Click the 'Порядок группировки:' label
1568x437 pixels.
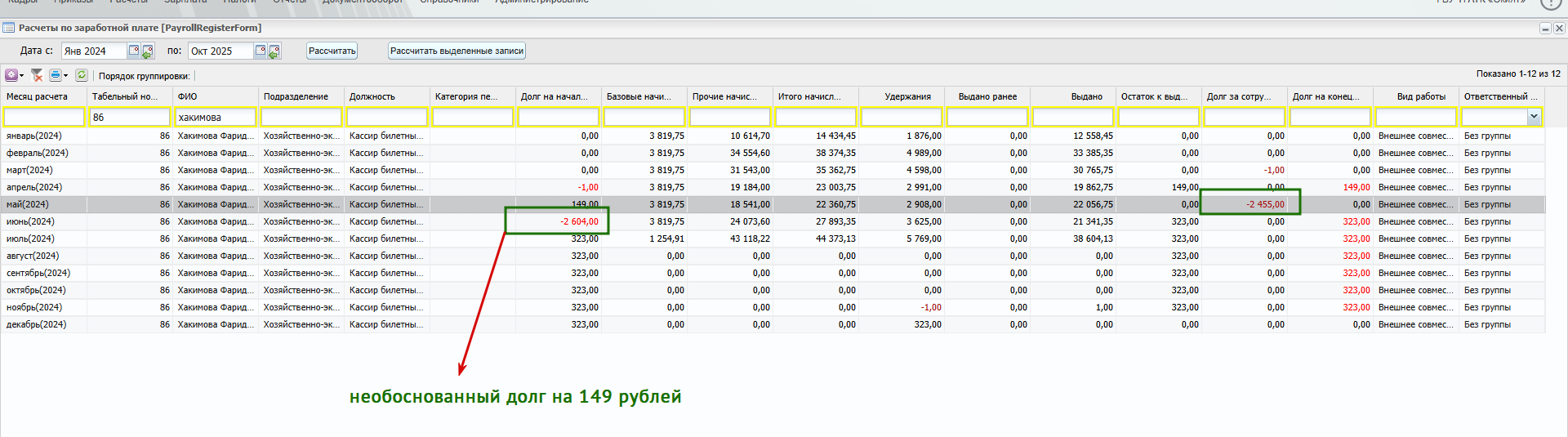click(x=144, y=76)
